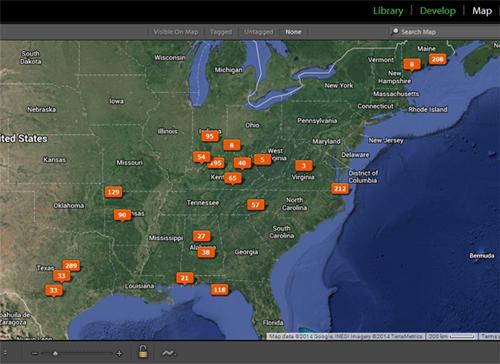Click the Search Map magnifier icon
Screen dimensions: 500x364
[x=395, y=31]
